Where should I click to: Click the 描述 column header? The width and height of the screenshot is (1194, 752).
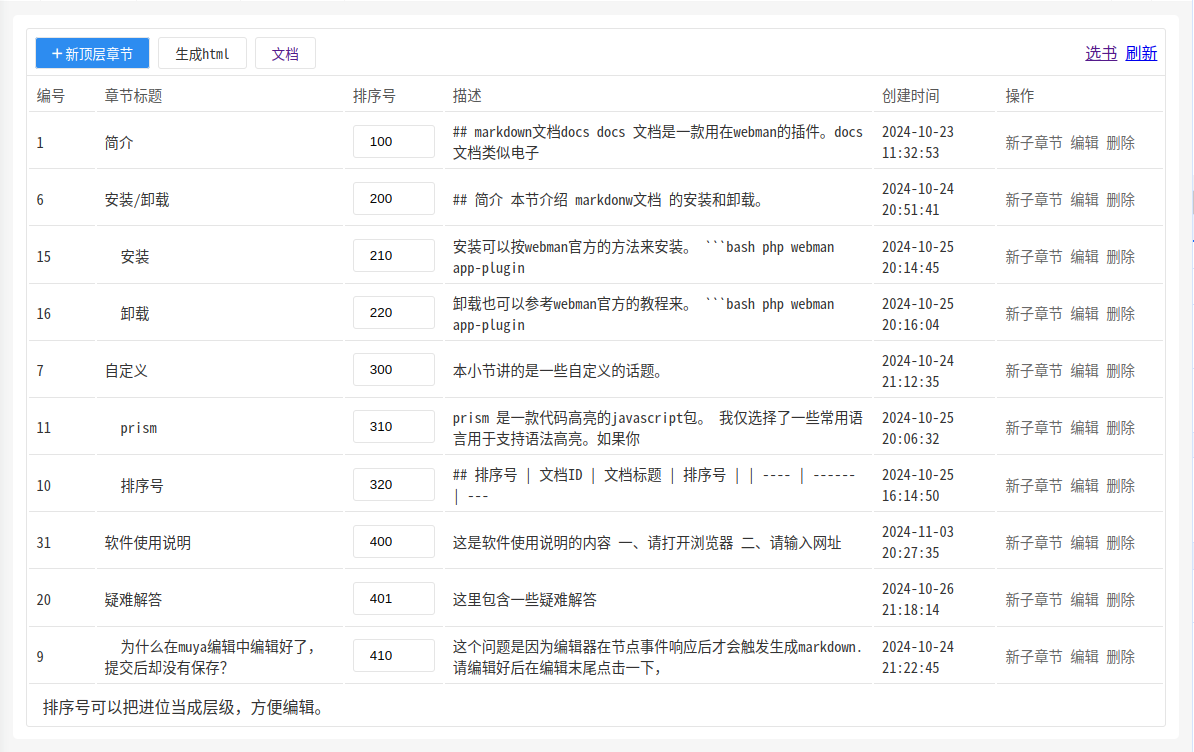coord(467,96)
